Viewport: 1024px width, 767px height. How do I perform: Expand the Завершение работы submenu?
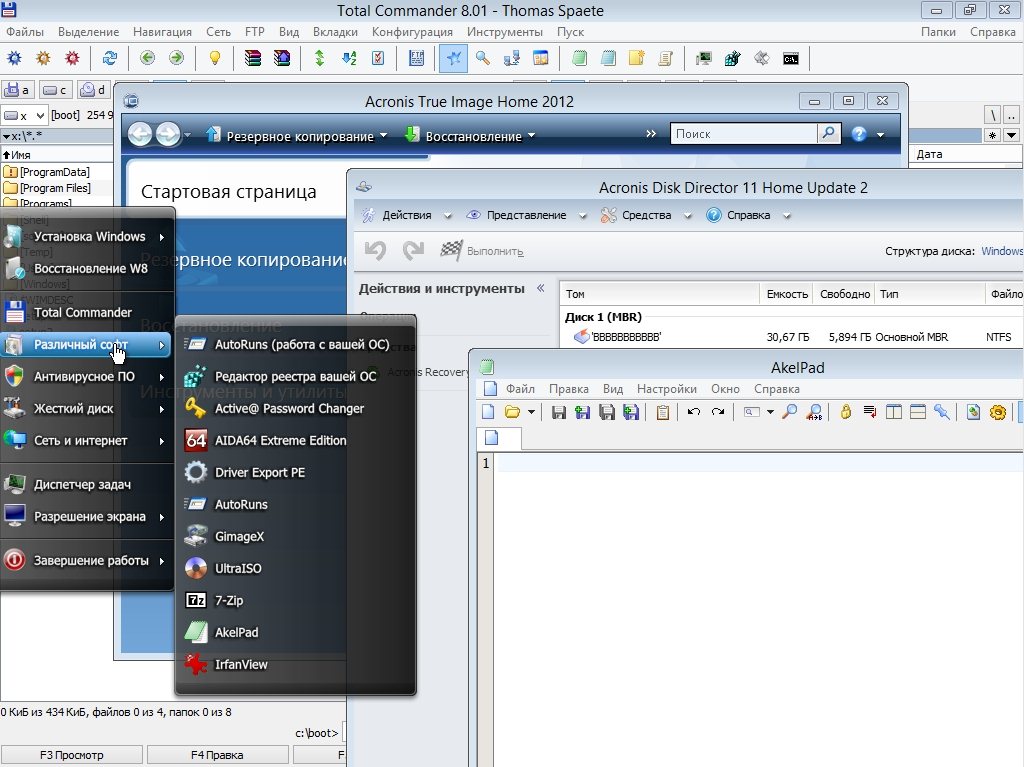(x=90, y=561)
